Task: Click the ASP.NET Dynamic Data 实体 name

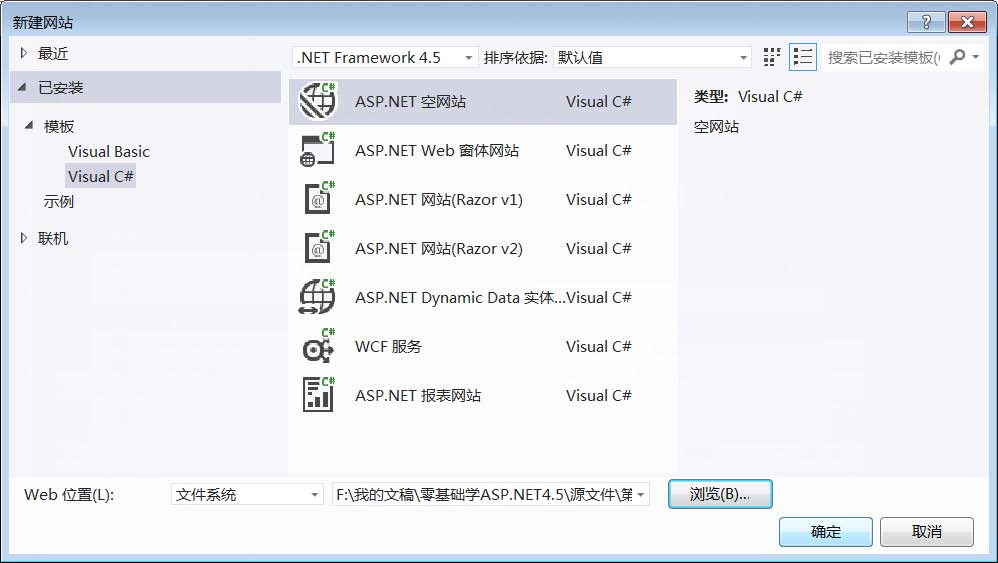Action: click(x=460, y=298)
